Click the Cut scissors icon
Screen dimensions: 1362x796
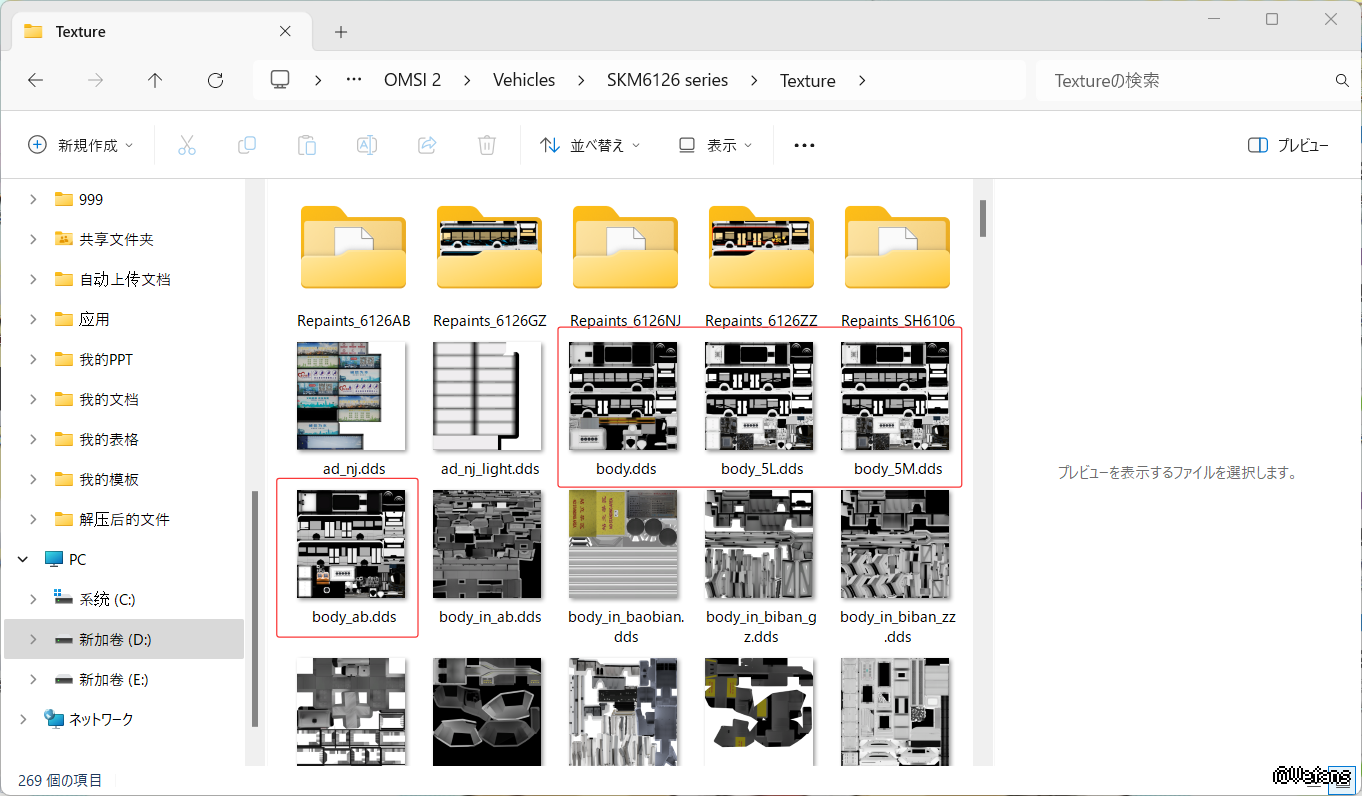pos(187,145)
